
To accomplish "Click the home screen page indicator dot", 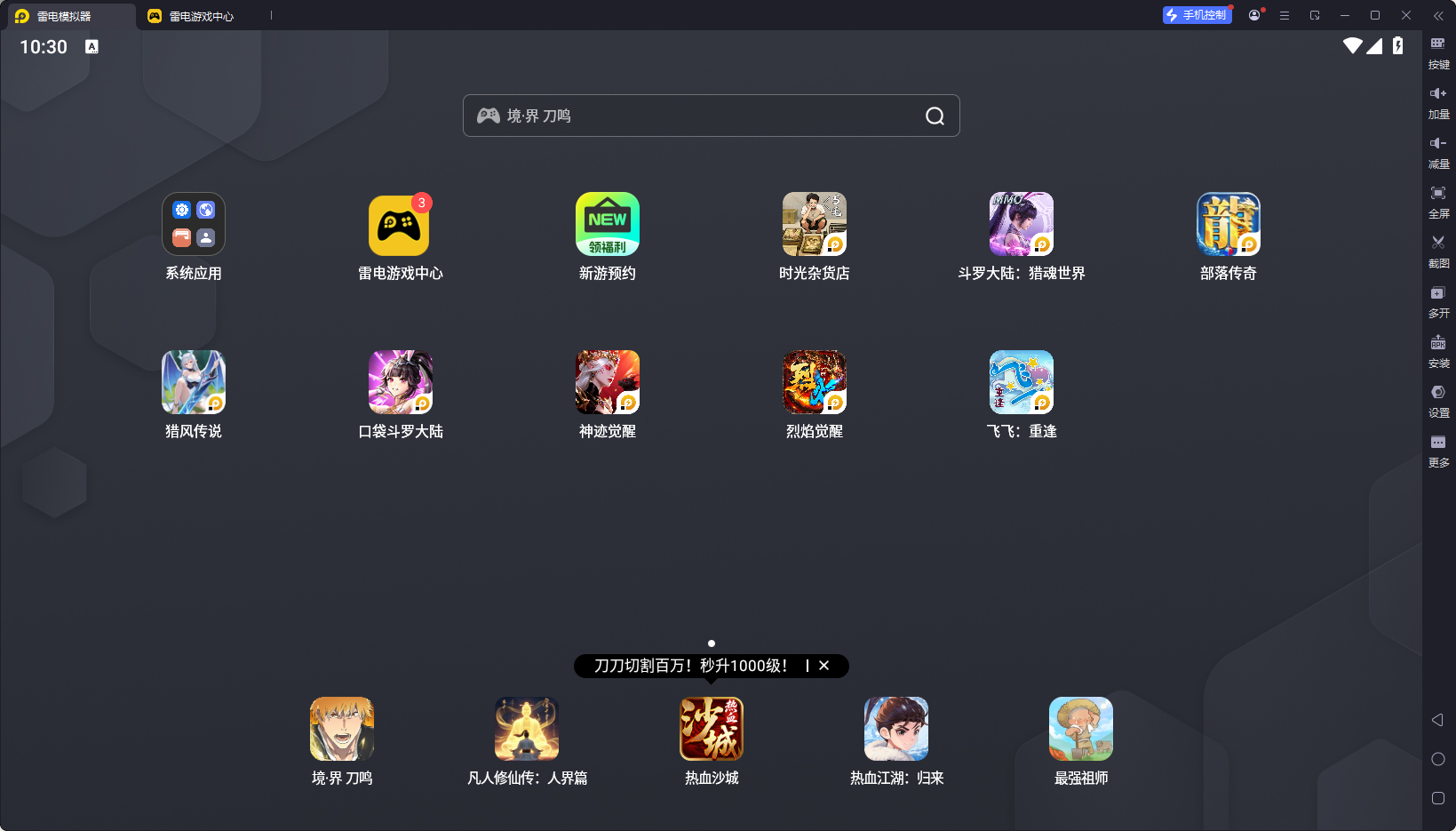I will pyautogui.click(x=712, y=643).
